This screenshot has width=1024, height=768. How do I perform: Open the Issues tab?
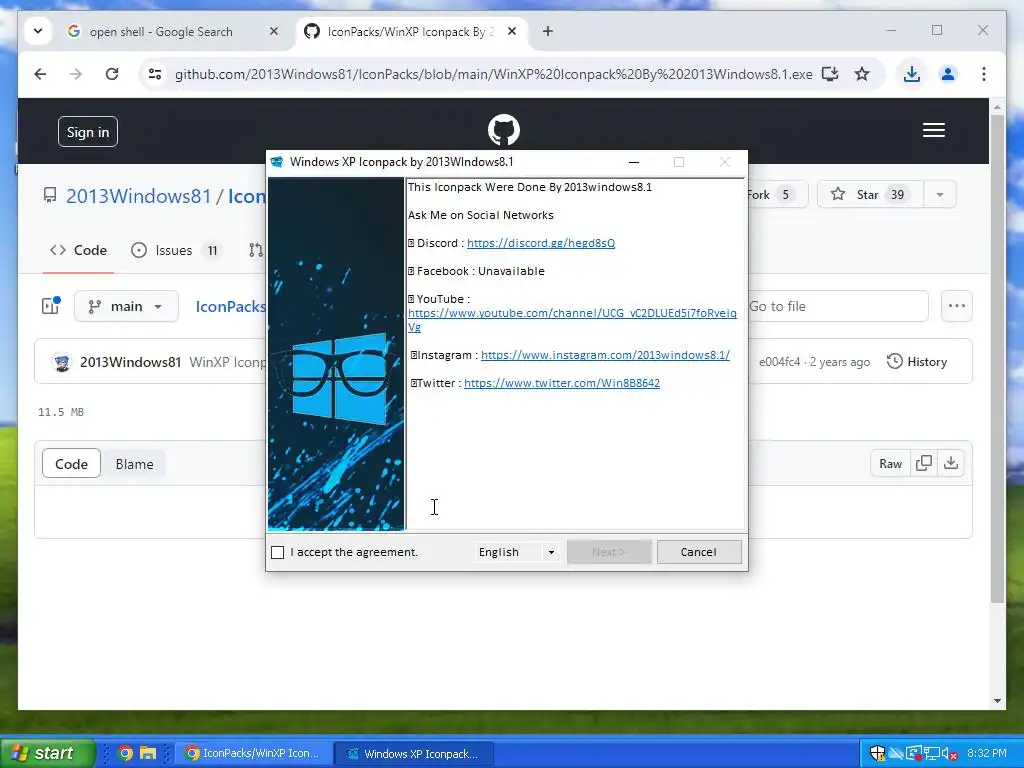coord(174,250)
